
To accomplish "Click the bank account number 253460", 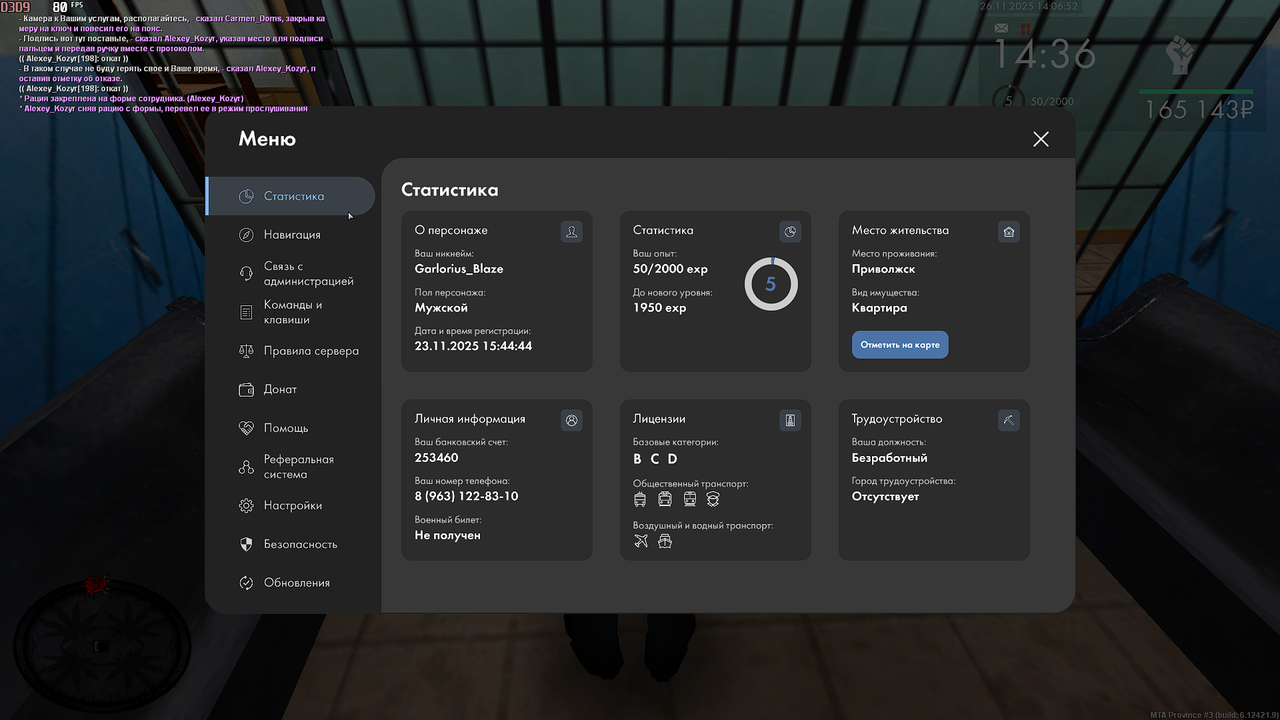I will [436, 458].
